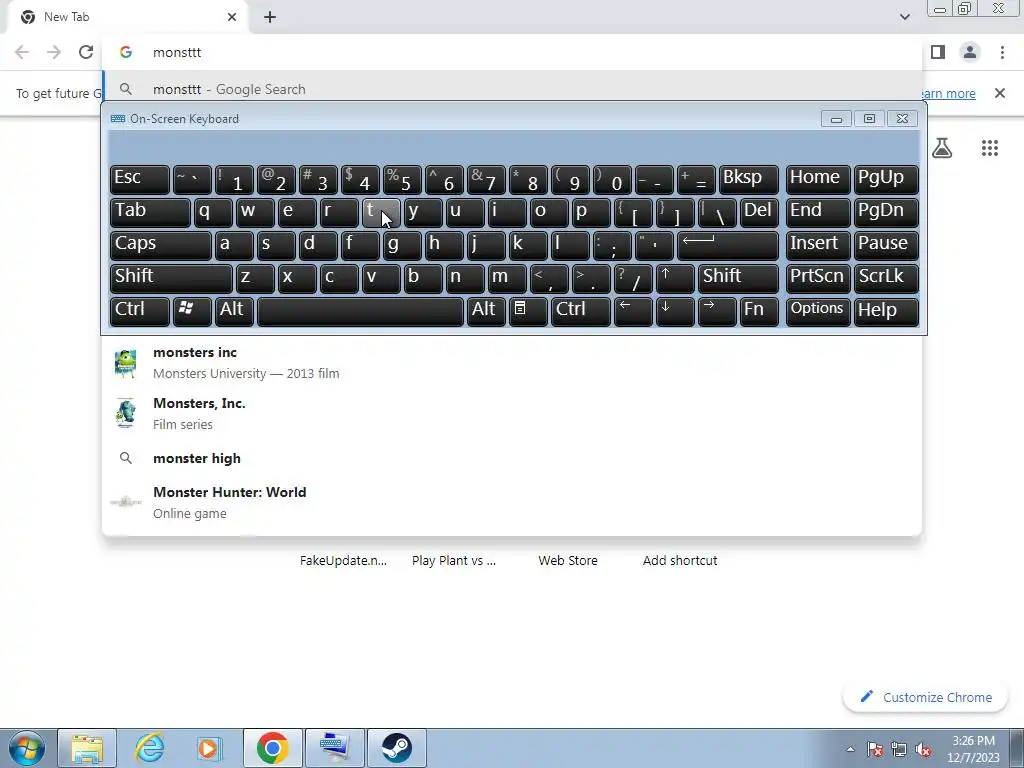This screenshot has width=1024, height=768.
Task: Click the address bar containing 'monsttt'
Action: [512, 52]
